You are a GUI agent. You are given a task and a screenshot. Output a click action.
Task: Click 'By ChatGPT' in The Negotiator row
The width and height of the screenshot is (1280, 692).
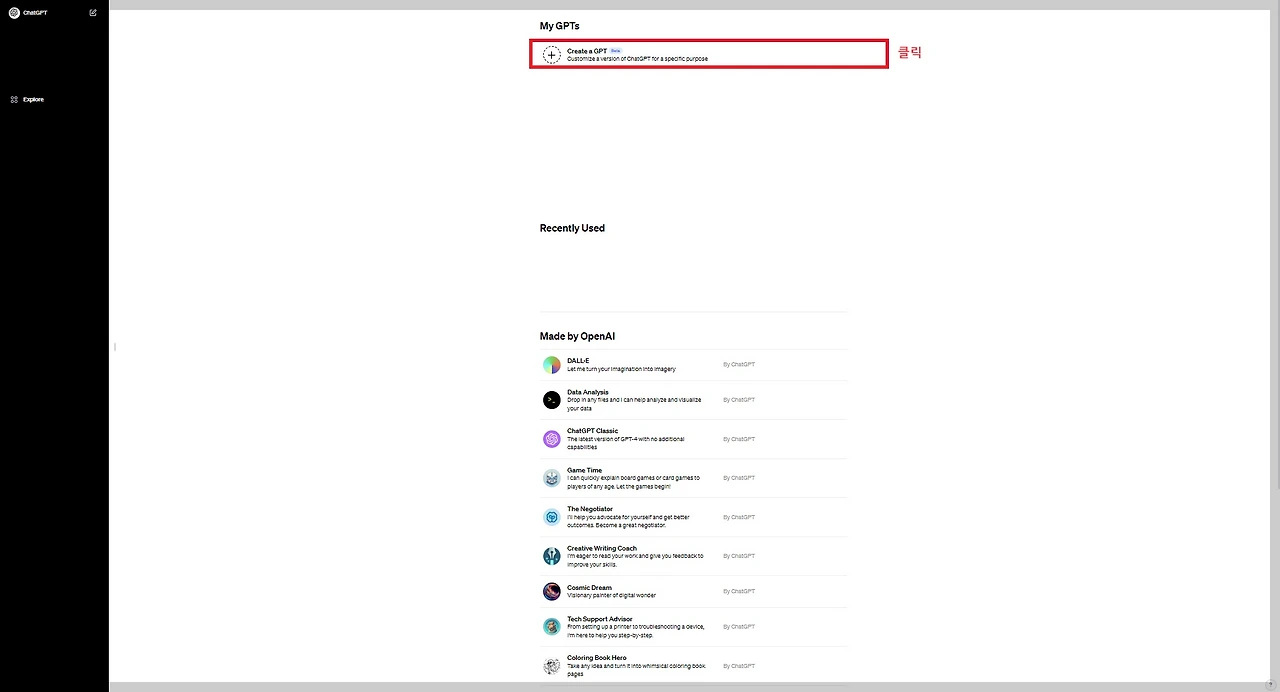pyautogui.click(x=739, y=517)
